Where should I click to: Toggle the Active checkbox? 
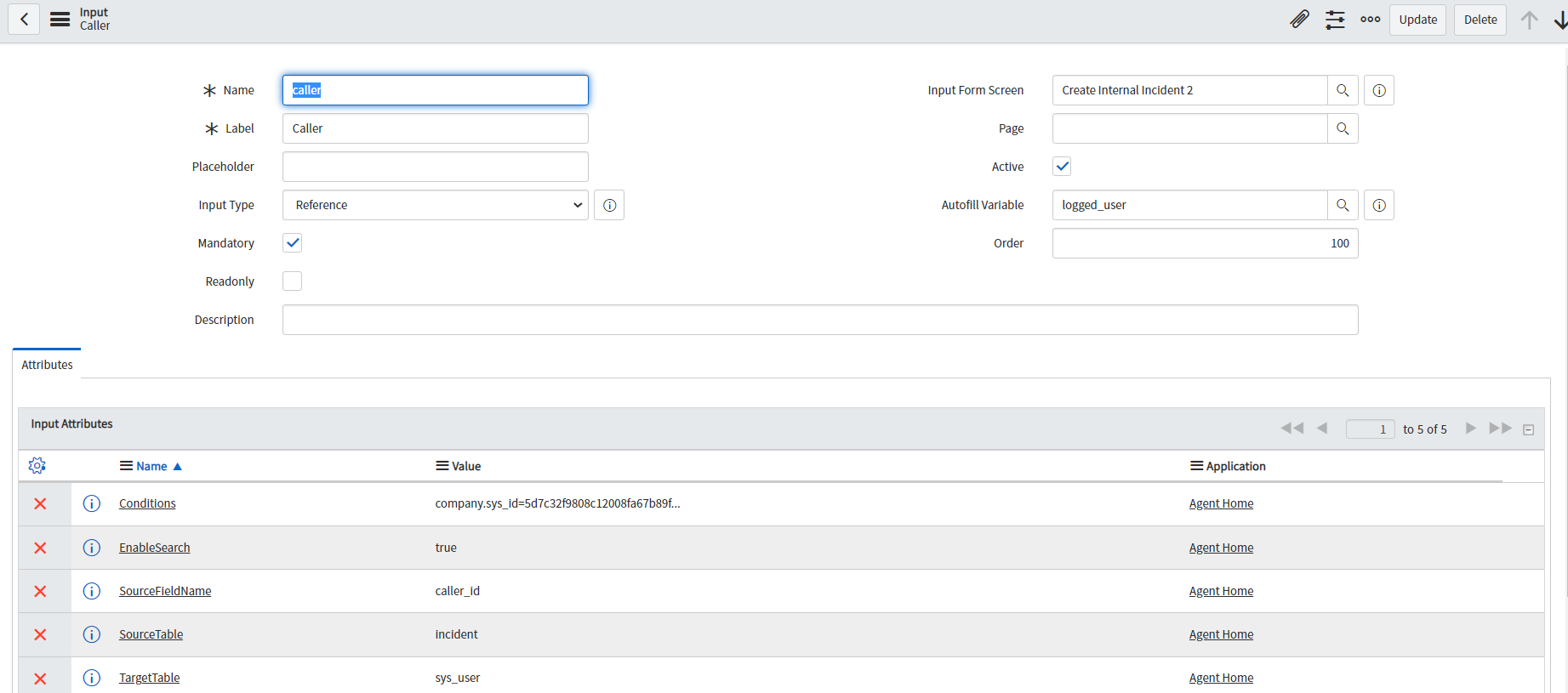coord(1062,167)
